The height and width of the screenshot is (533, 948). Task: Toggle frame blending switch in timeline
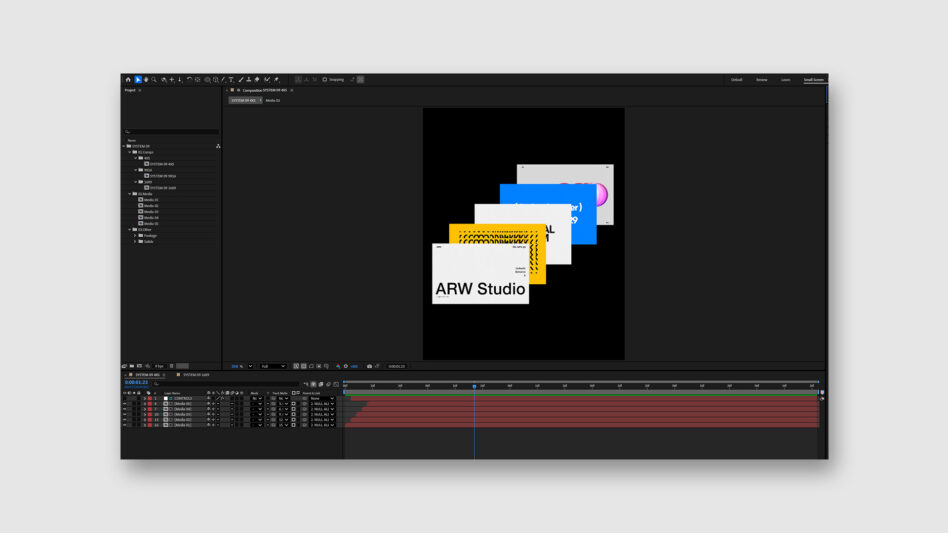point(320,384)
